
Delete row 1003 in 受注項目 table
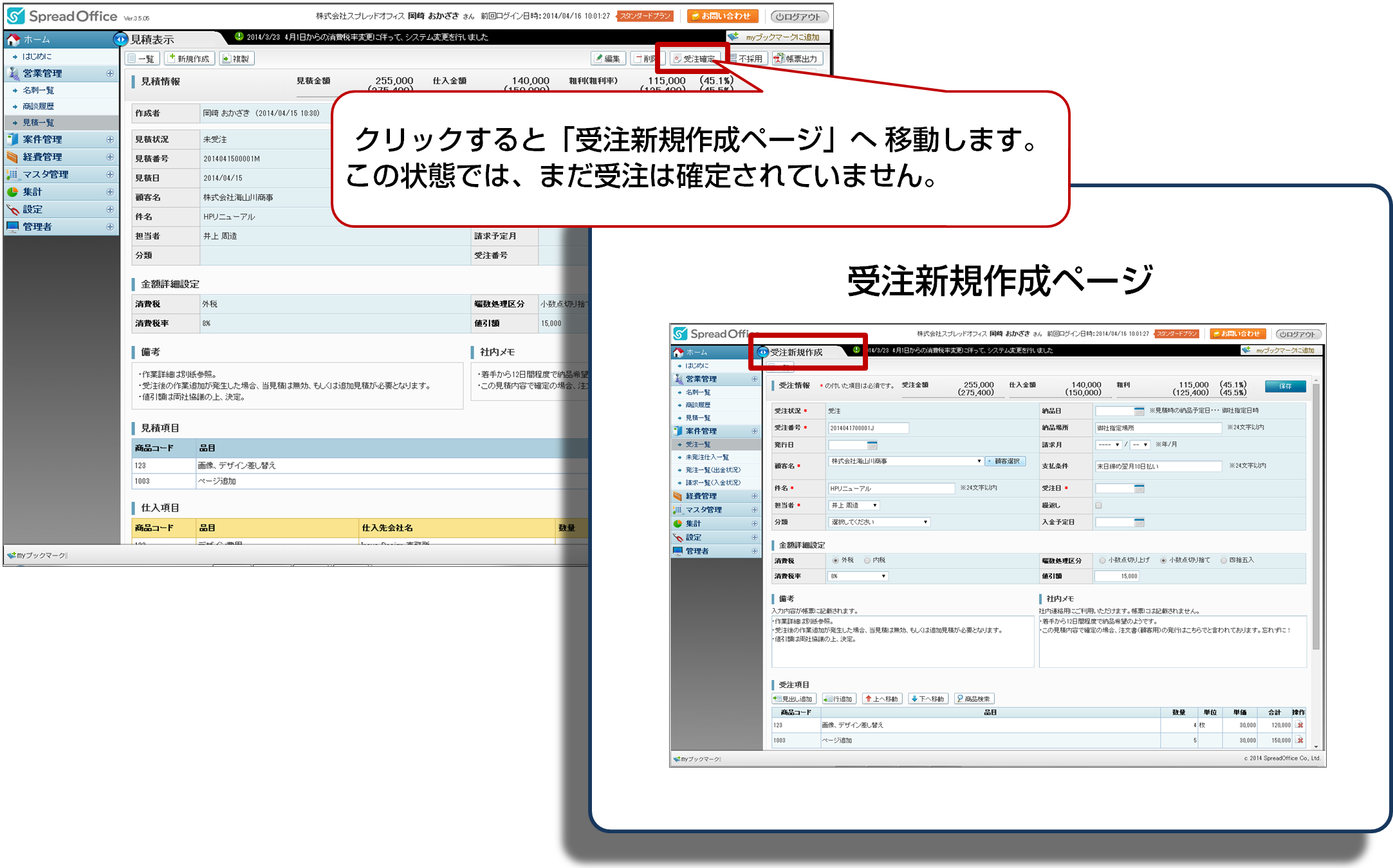click(1300, 741)
